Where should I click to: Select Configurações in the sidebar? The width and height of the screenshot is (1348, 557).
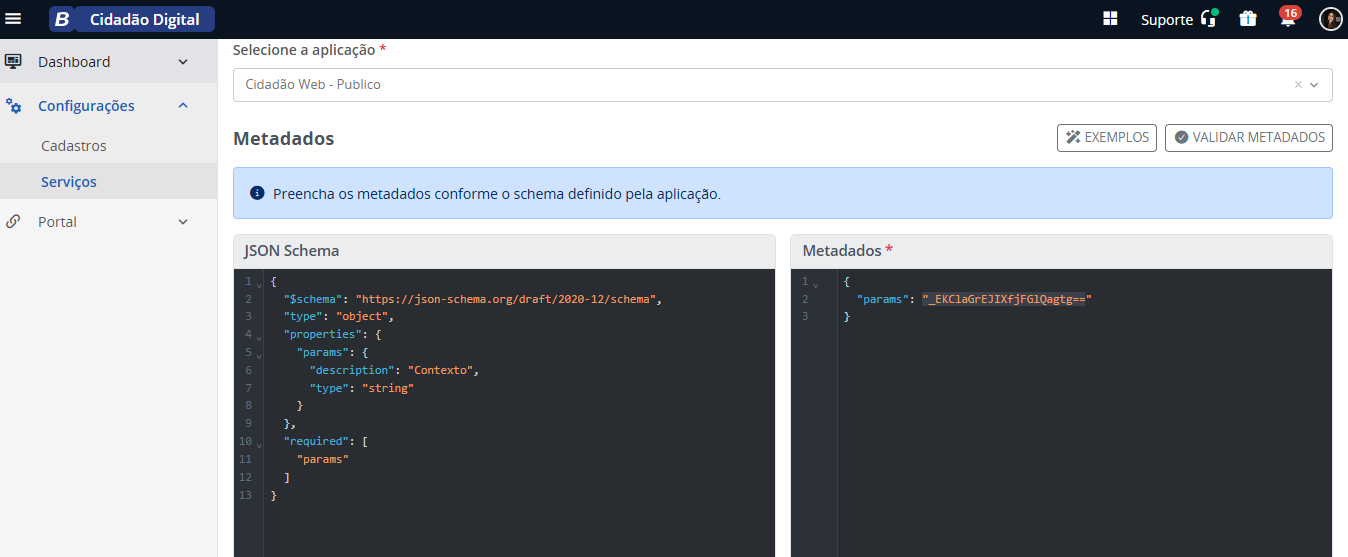[x=108, y=106]
